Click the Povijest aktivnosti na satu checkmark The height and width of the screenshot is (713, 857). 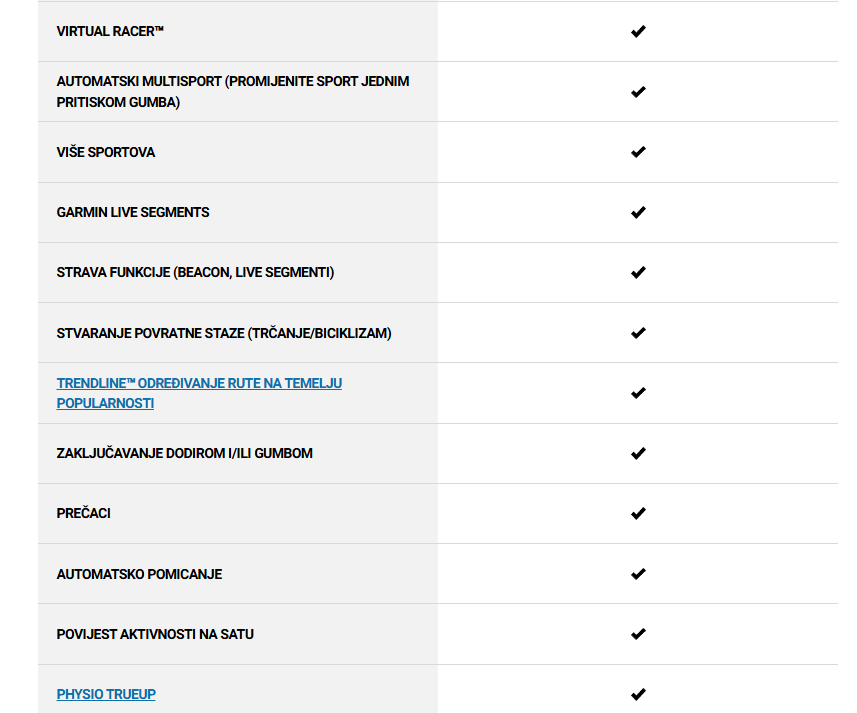click(x=638, y=634)
